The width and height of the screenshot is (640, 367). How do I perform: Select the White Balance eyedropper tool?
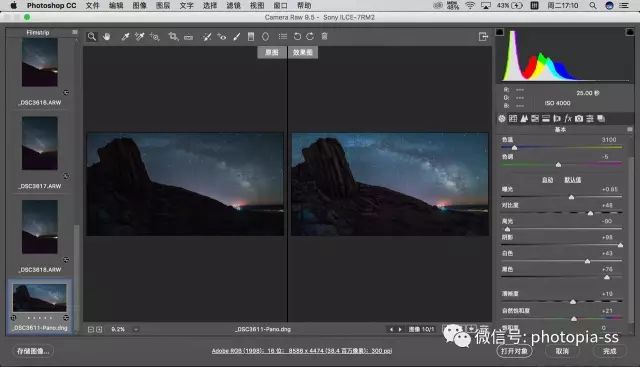[x=125, y=37]
